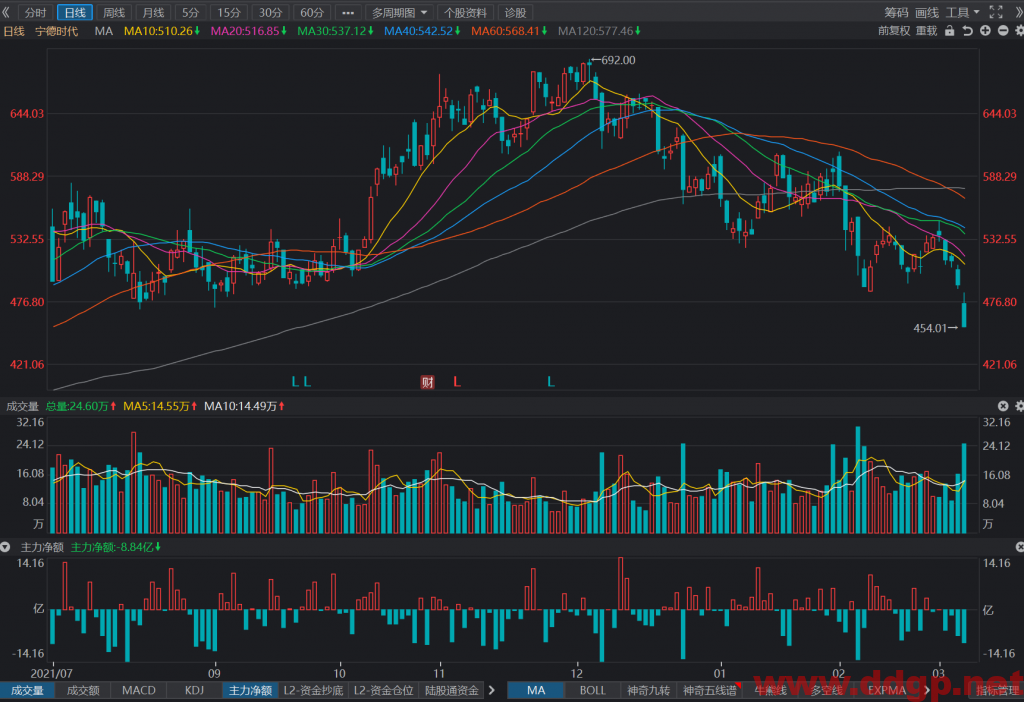Switch to 分时 intraday view
Viewport: 1024px width, 702px height.
[x=35, y=12]
